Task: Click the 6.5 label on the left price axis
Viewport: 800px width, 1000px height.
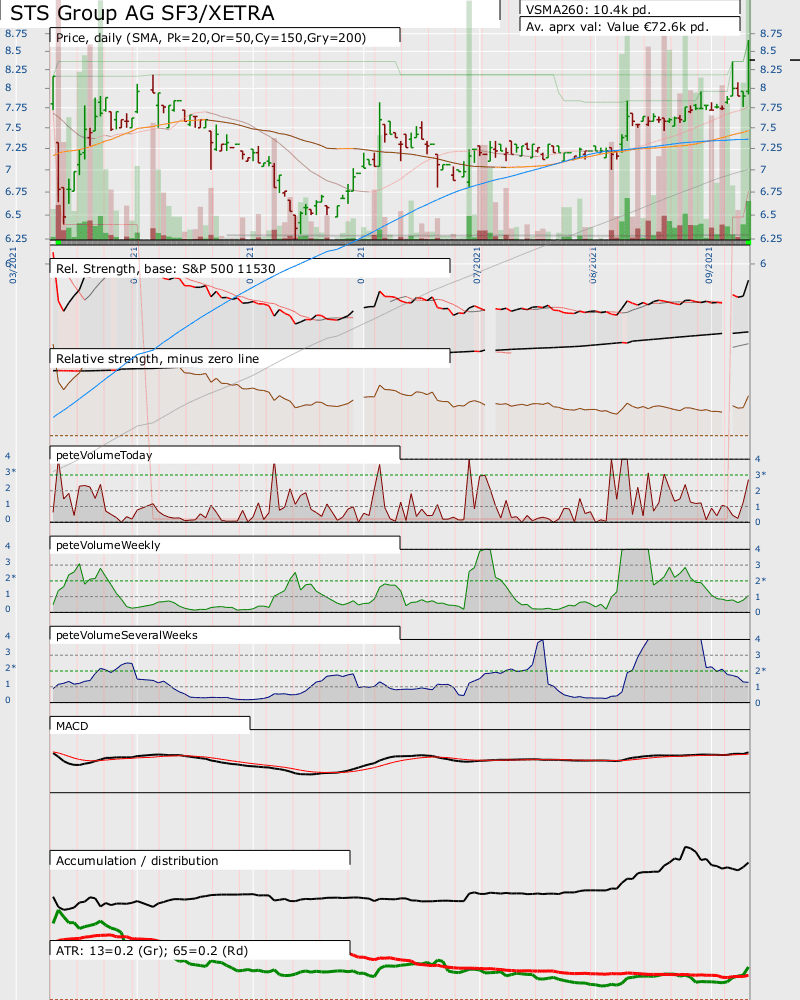Action: [13, 214]
